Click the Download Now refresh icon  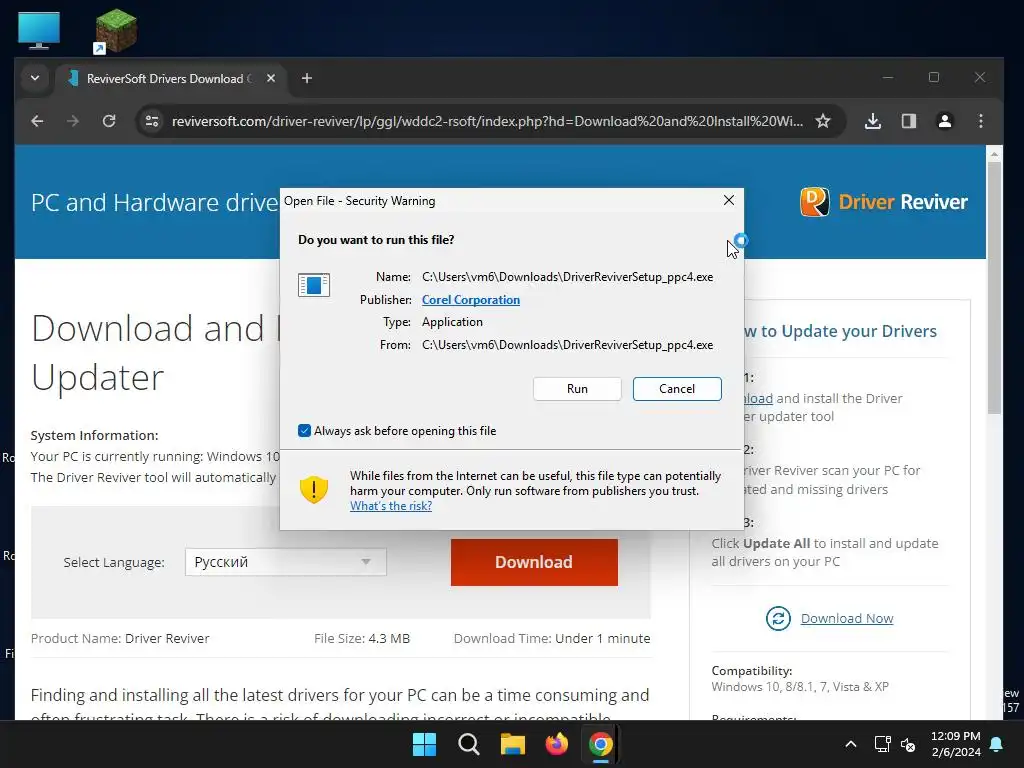point(778,618)
